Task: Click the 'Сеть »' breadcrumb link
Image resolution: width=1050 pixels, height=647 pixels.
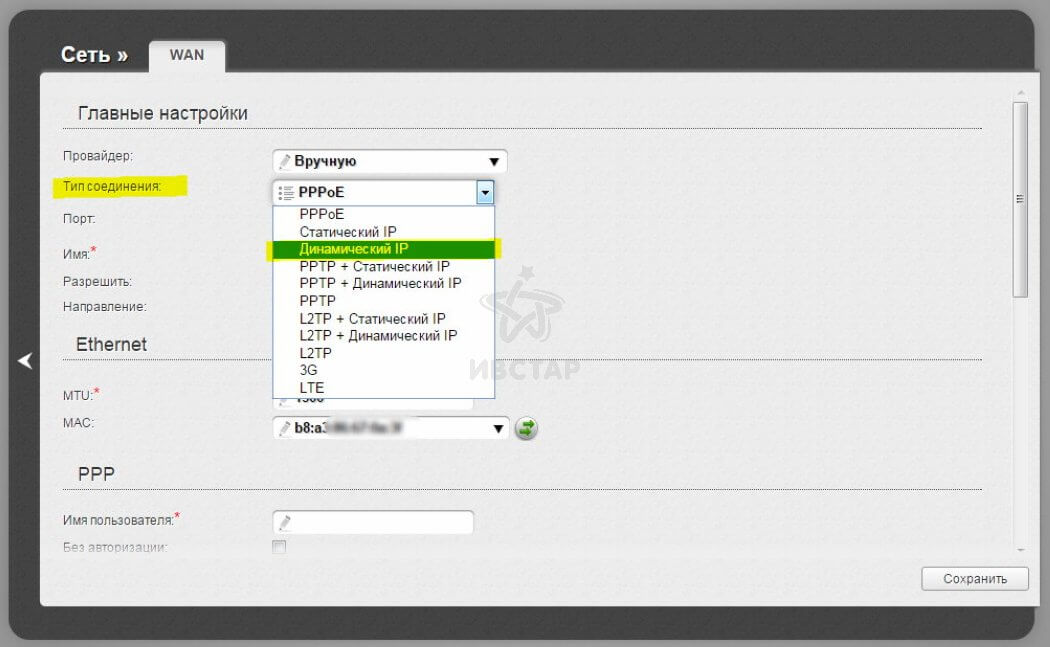Action: click(x=94, y=55)
